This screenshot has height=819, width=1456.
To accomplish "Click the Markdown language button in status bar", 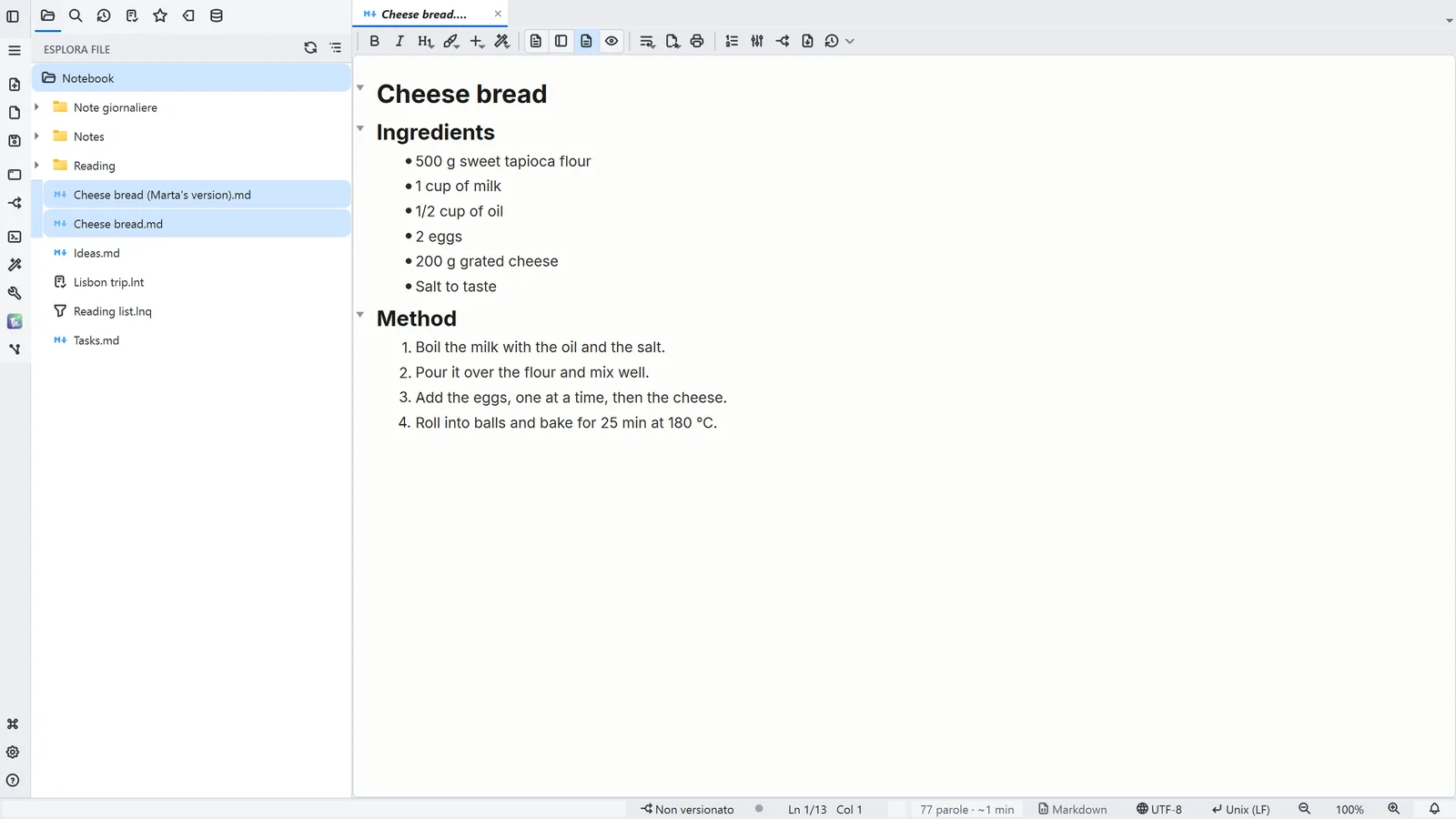I will [1073, 809].
